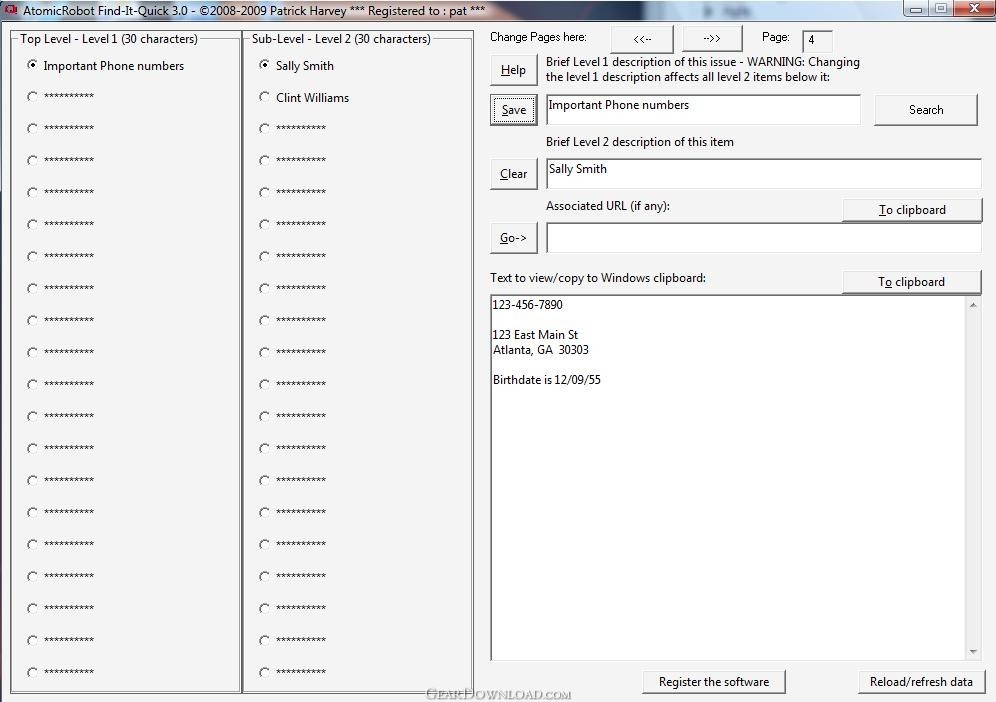Screen dimensions: 996x702
Task: Click the "Sub-Level - Level 2 (30 characters)" heading
Action: (x=341, y=39)
